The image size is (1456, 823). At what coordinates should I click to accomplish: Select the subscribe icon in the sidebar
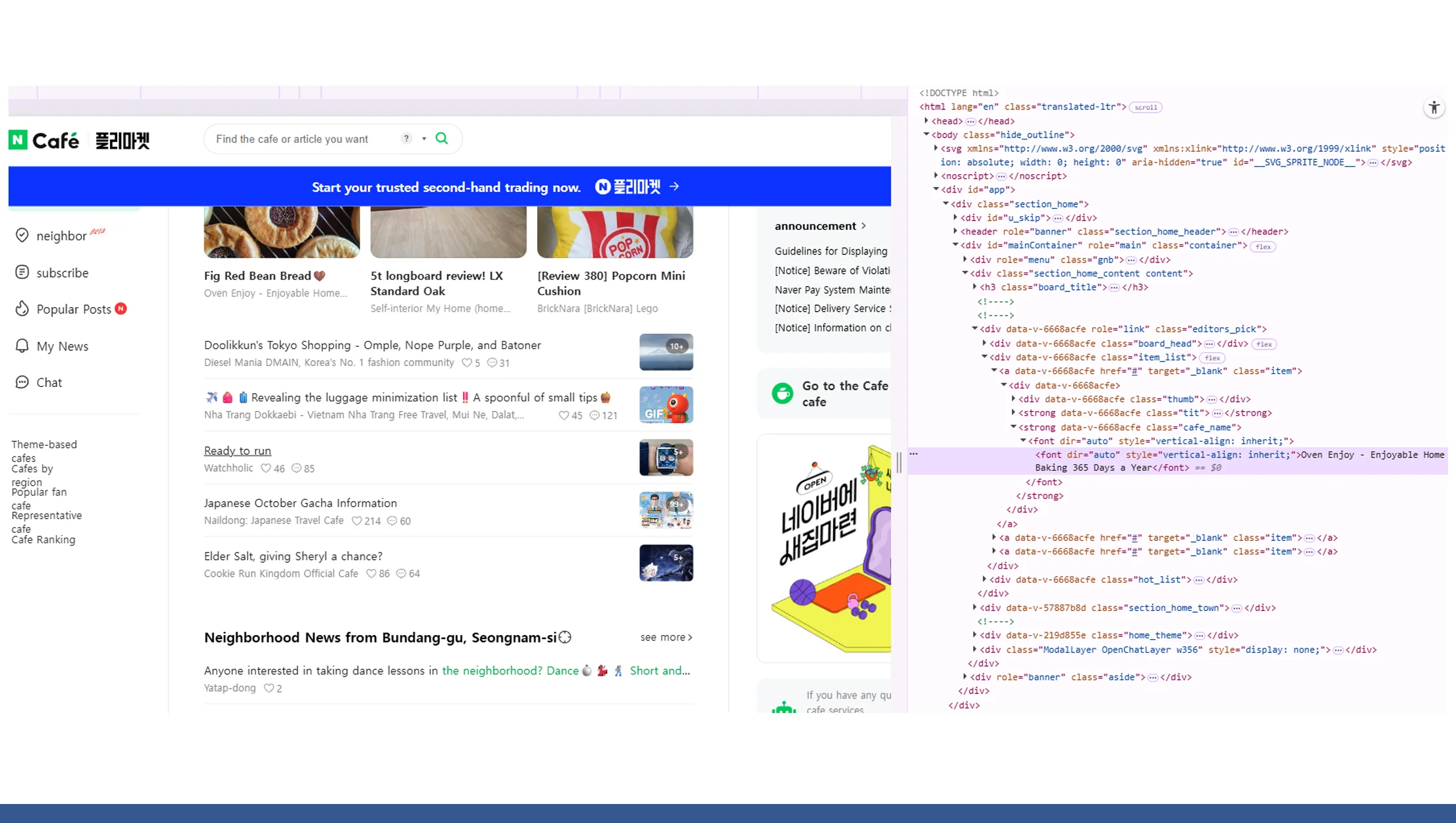click(22, 273)
